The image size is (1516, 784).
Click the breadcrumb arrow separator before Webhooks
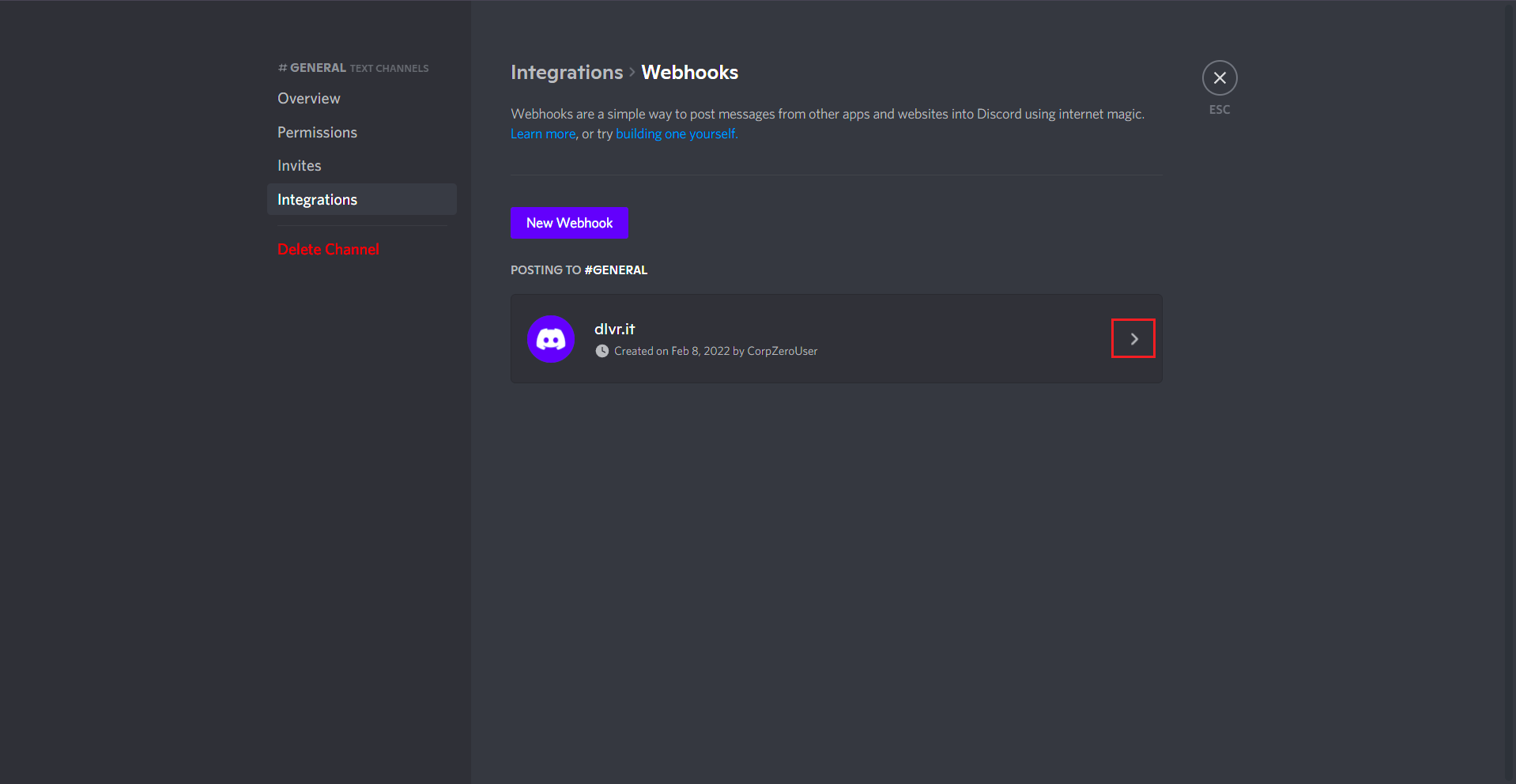click(x=632, y=73)
